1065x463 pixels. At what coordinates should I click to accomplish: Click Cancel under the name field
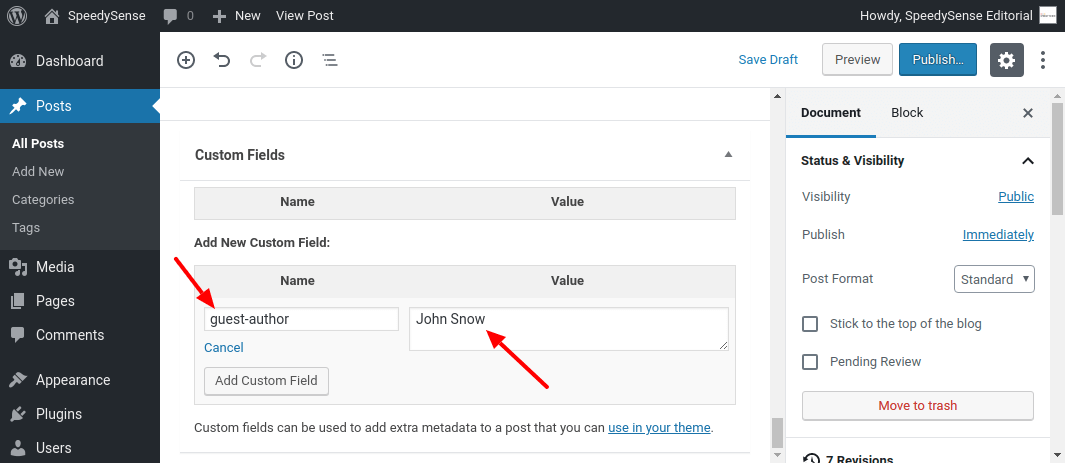point(223,348)
